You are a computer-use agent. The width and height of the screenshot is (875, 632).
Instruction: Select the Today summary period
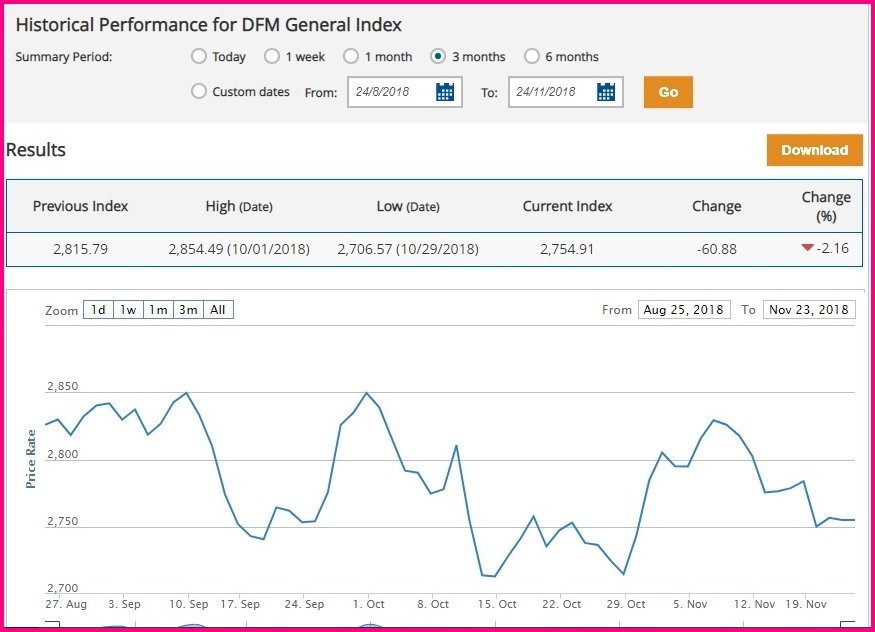point(199,57)
